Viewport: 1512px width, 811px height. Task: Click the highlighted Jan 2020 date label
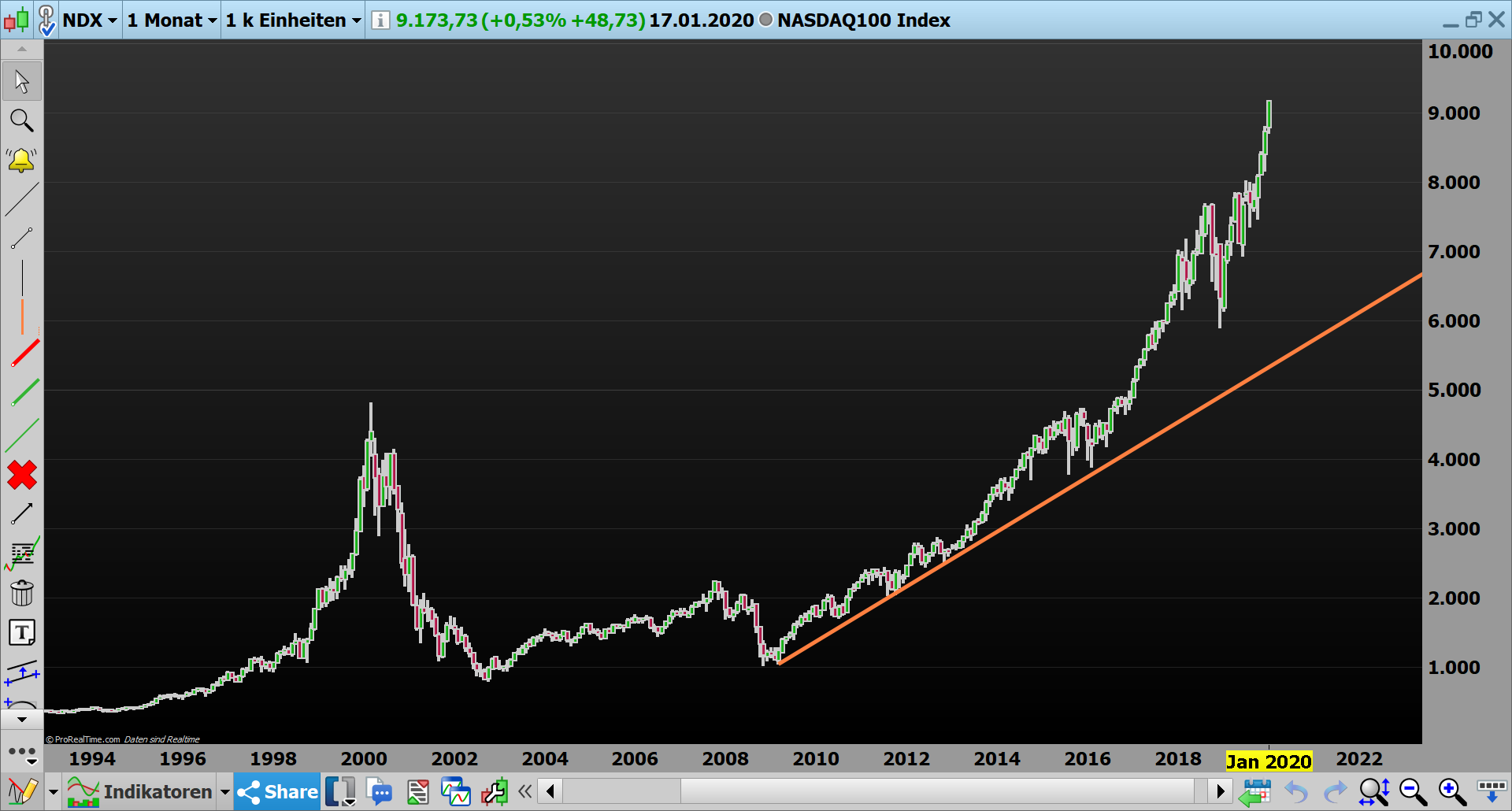click(x=1269, y=761)
